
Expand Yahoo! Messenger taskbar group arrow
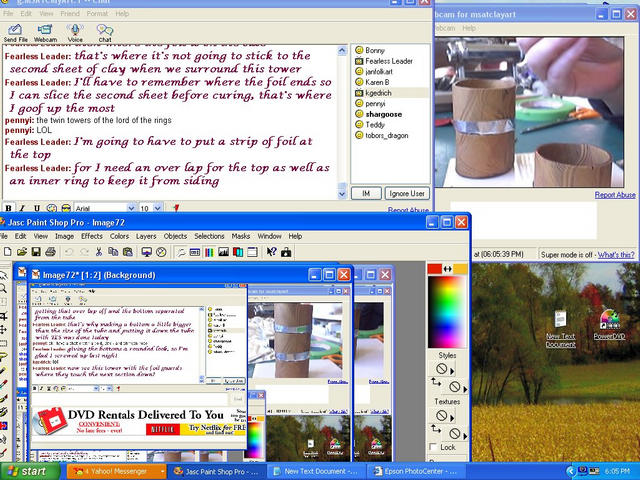click(162, 471)
